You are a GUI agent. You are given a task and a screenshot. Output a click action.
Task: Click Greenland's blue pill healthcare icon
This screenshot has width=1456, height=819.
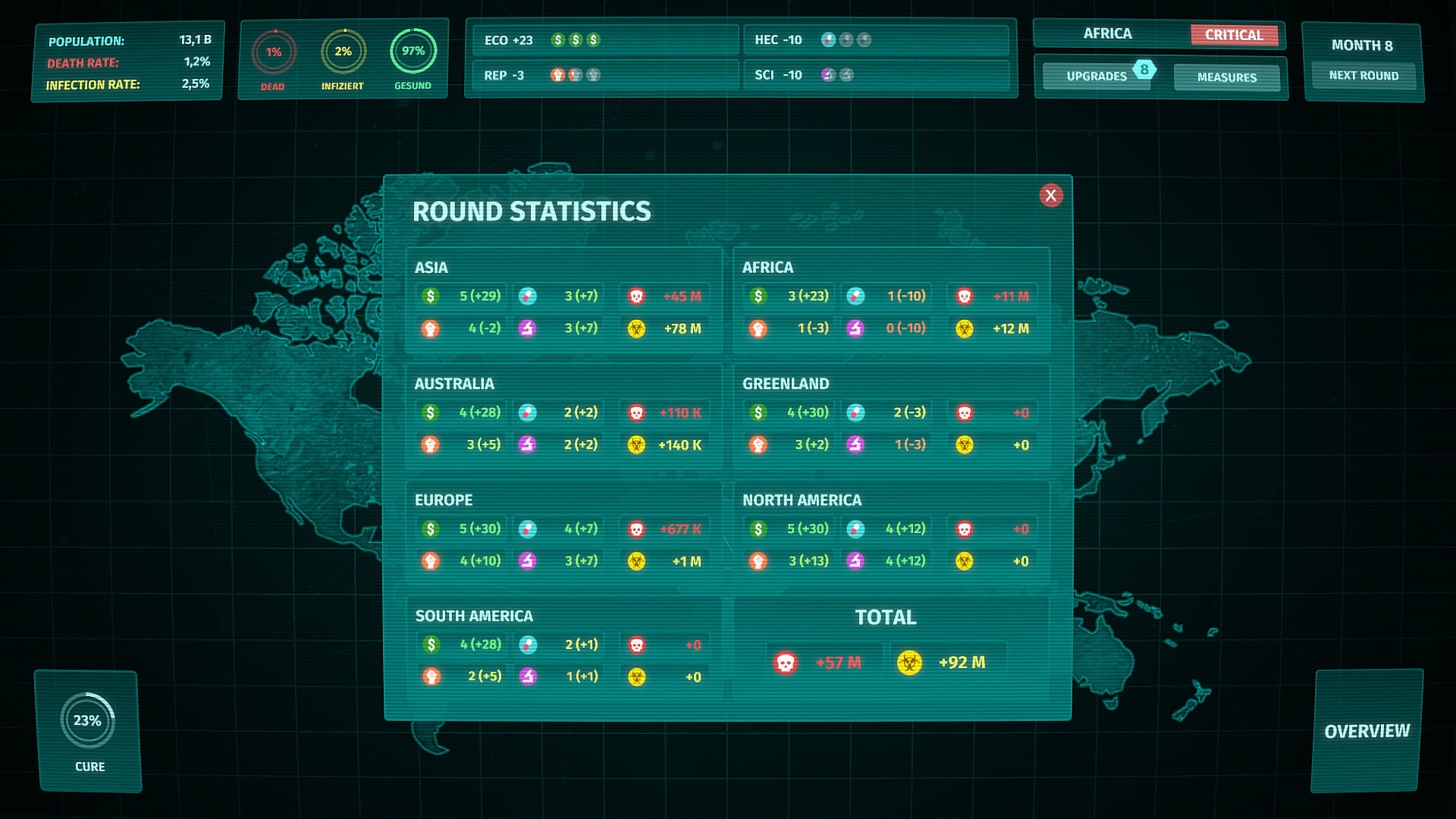click(855, 413)
